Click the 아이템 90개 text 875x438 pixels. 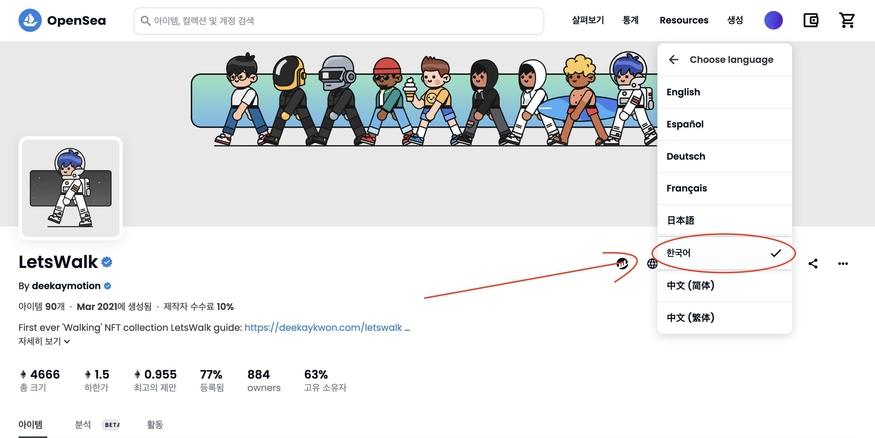coord(42,307)
